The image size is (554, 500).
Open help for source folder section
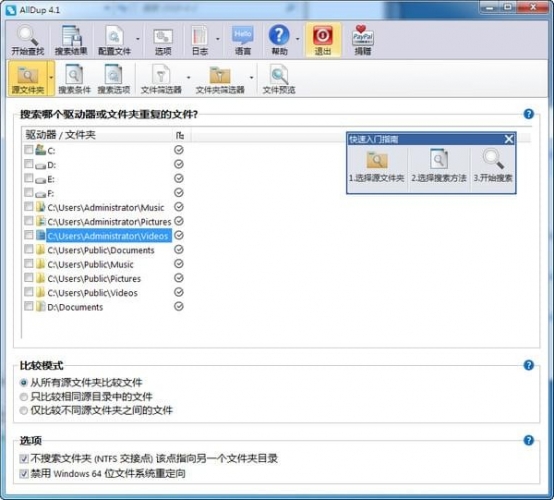(529, 114)
